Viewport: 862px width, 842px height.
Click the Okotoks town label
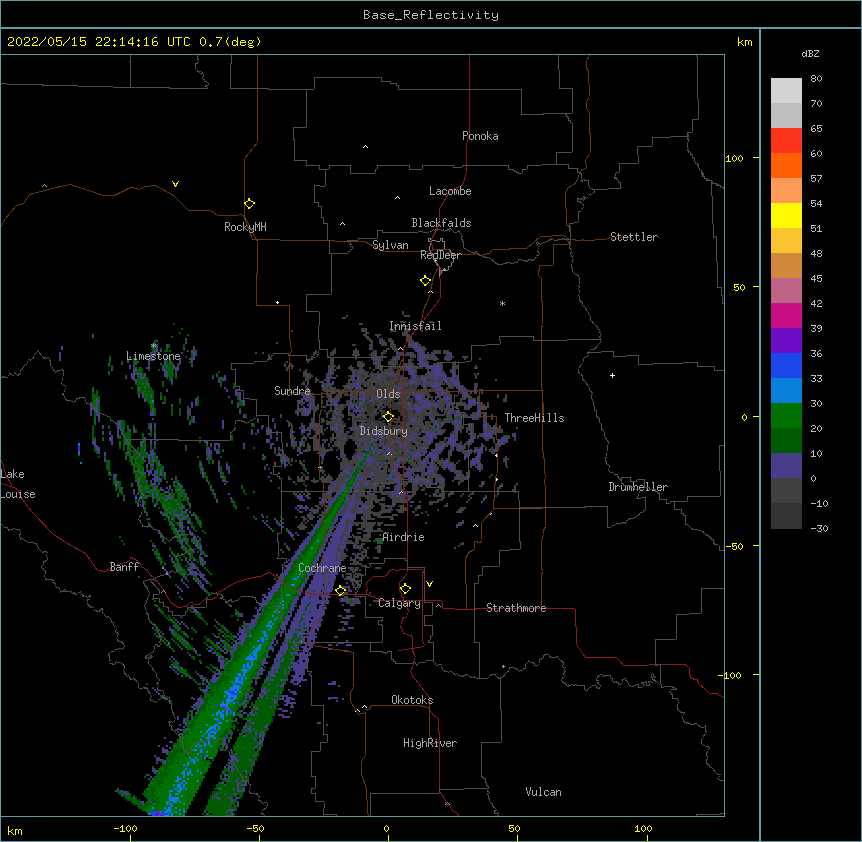tap(412, 700)
